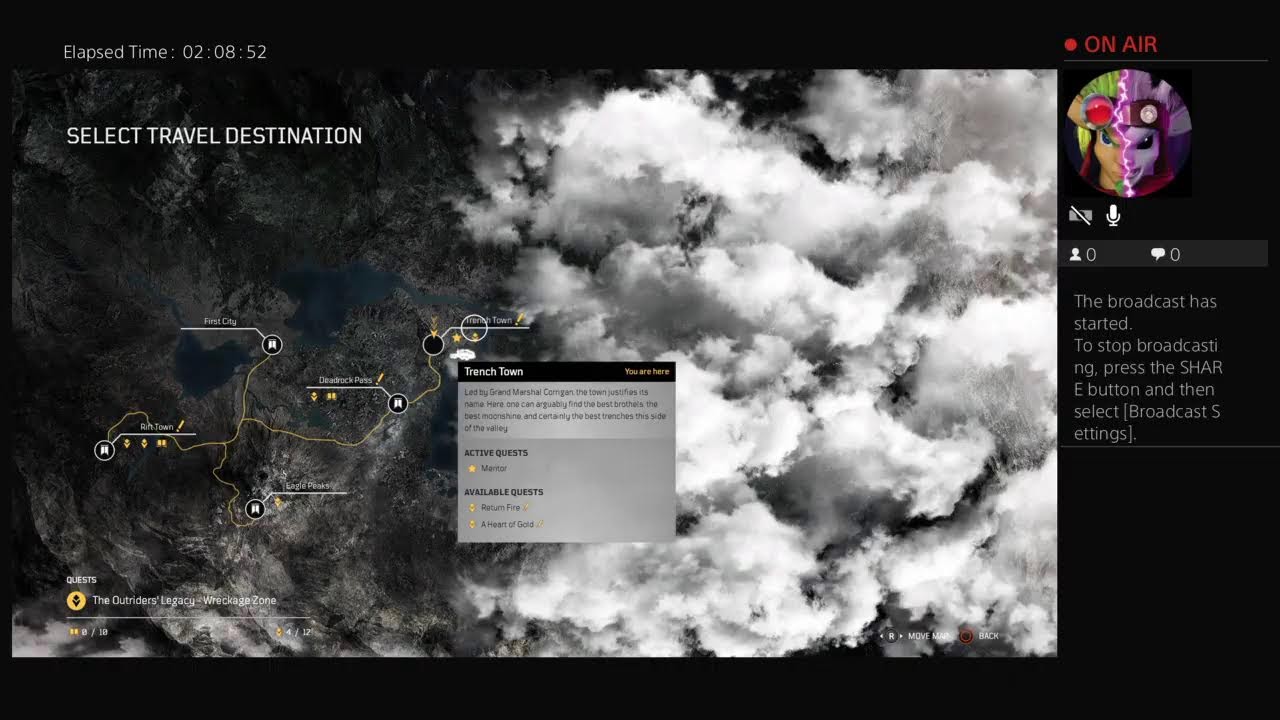The width and height of the screenshot is (1280, 720).
Task: Click the red circle Back button icon
Action: point(967,636)
